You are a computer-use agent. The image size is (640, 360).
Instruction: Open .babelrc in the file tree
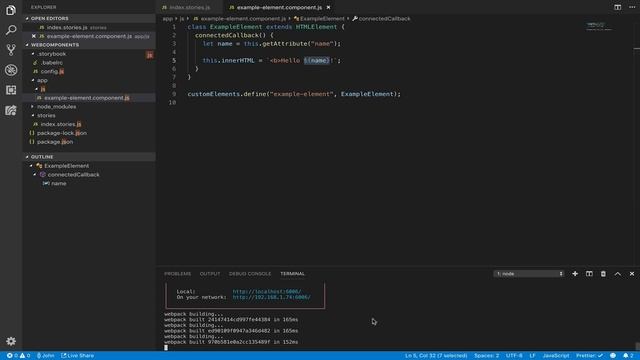coord(52,63)
